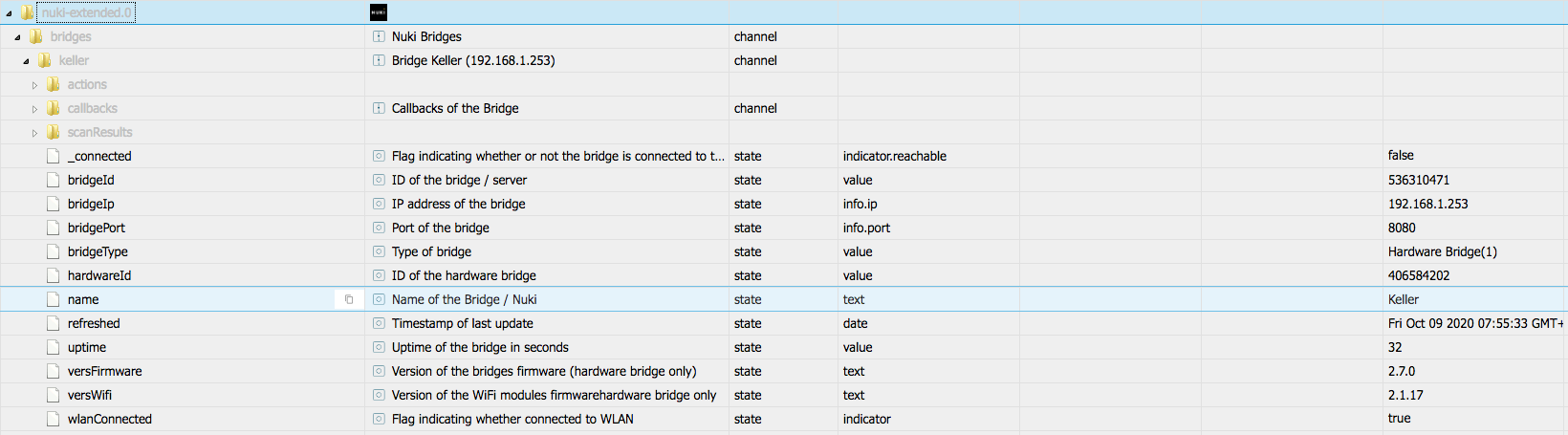
Task: Select the wlanConnected tree item
Action: tap(109, 419)
